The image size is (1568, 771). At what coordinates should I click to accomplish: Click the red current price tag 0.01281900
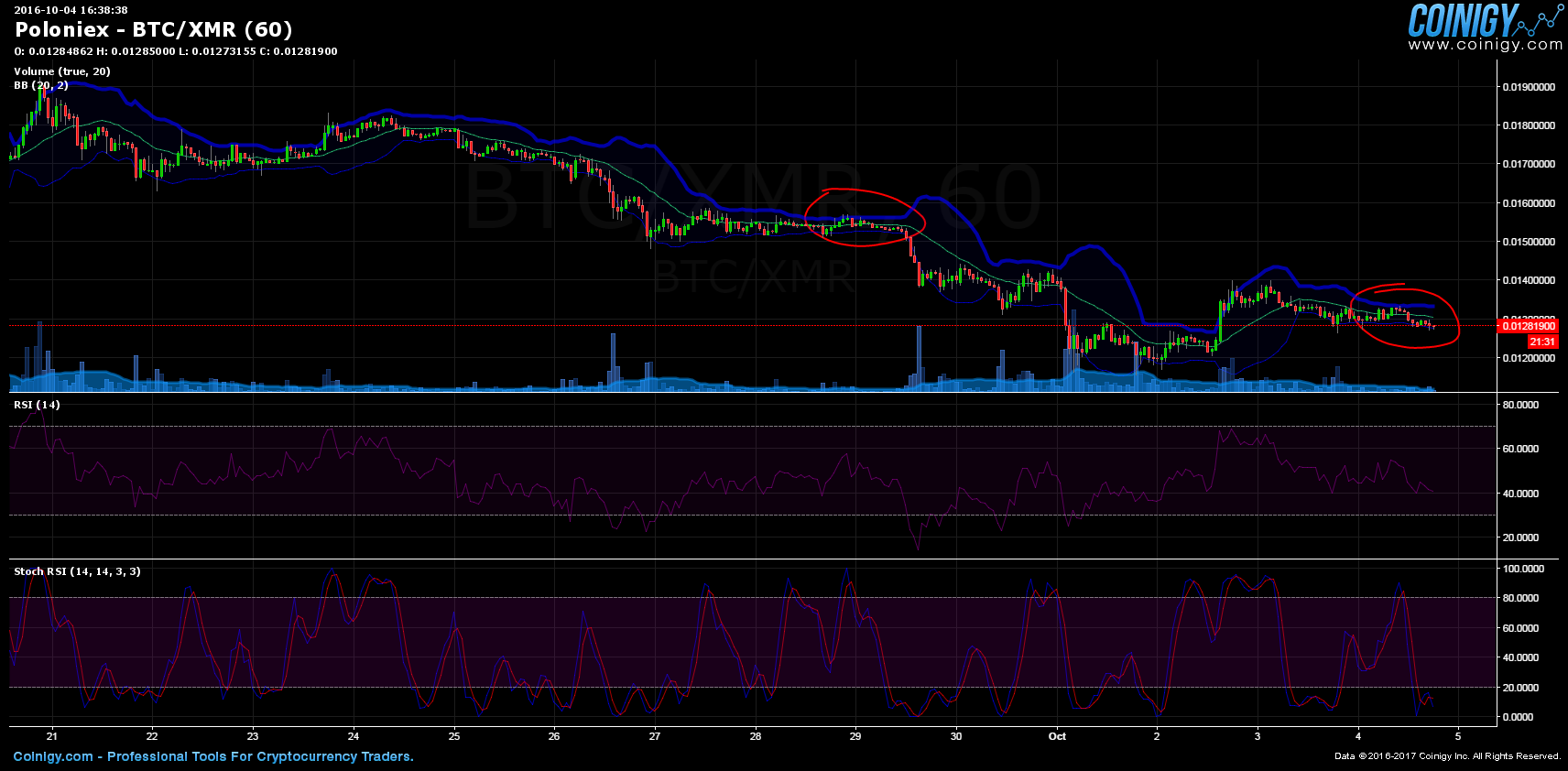1528,326
